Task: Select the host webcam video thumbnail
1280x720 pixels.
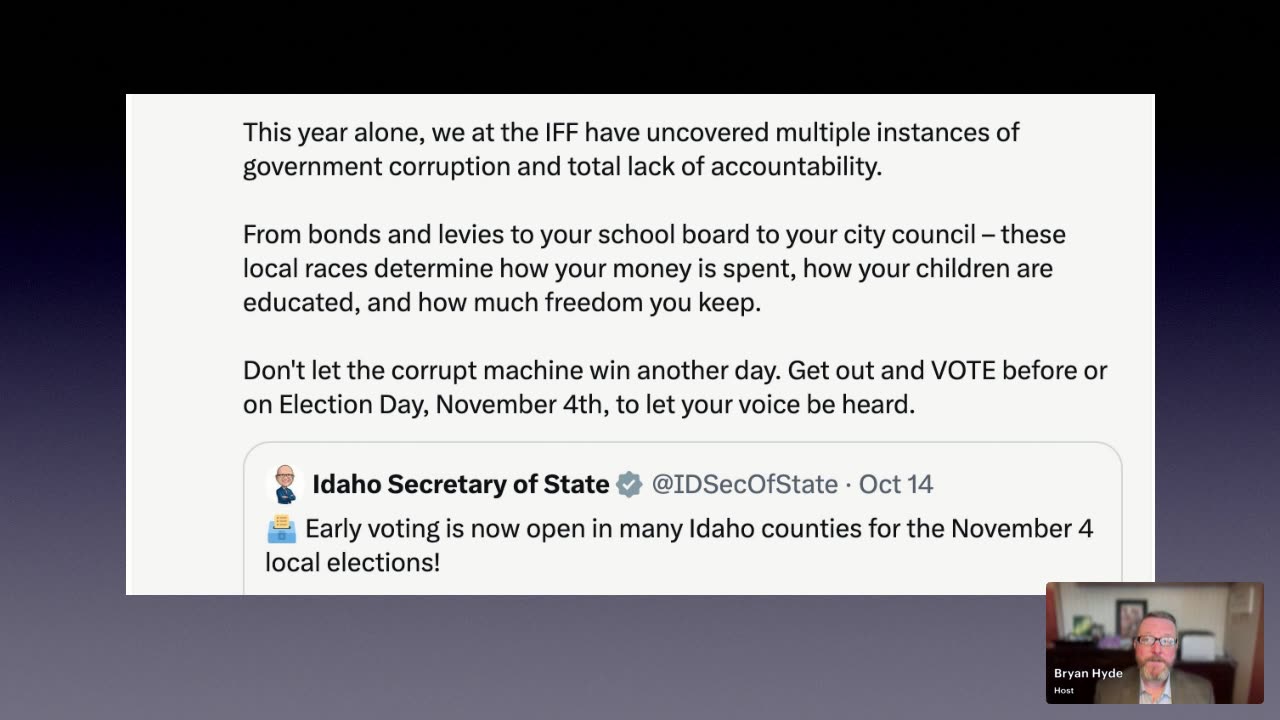Action: click(x=1154, y=642)
